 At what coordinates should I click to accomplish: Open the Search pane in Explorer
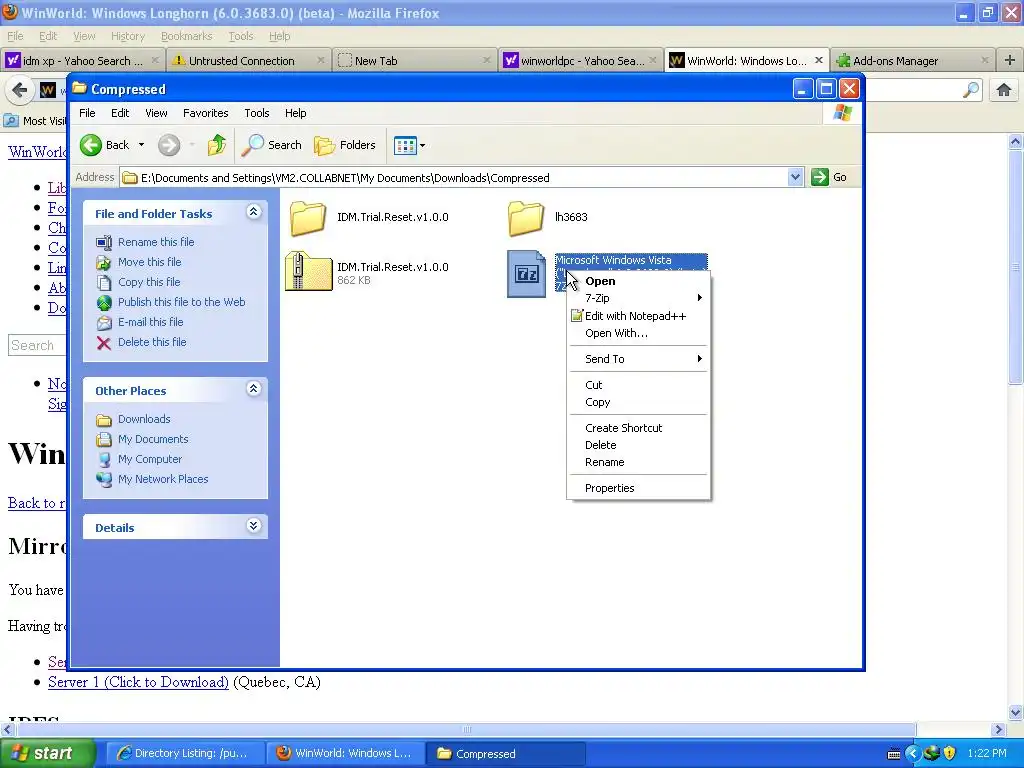271,145
